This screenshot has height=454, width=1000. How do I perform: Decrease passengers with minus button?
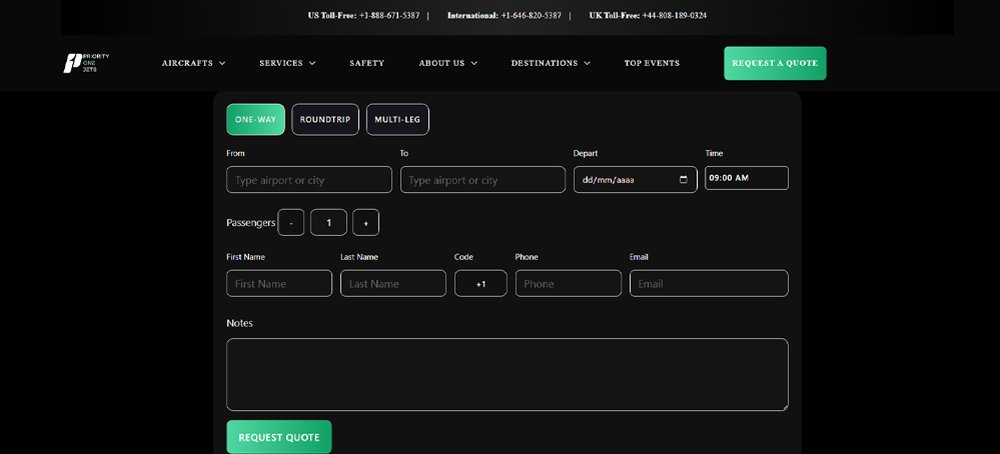tap(291, 223)
